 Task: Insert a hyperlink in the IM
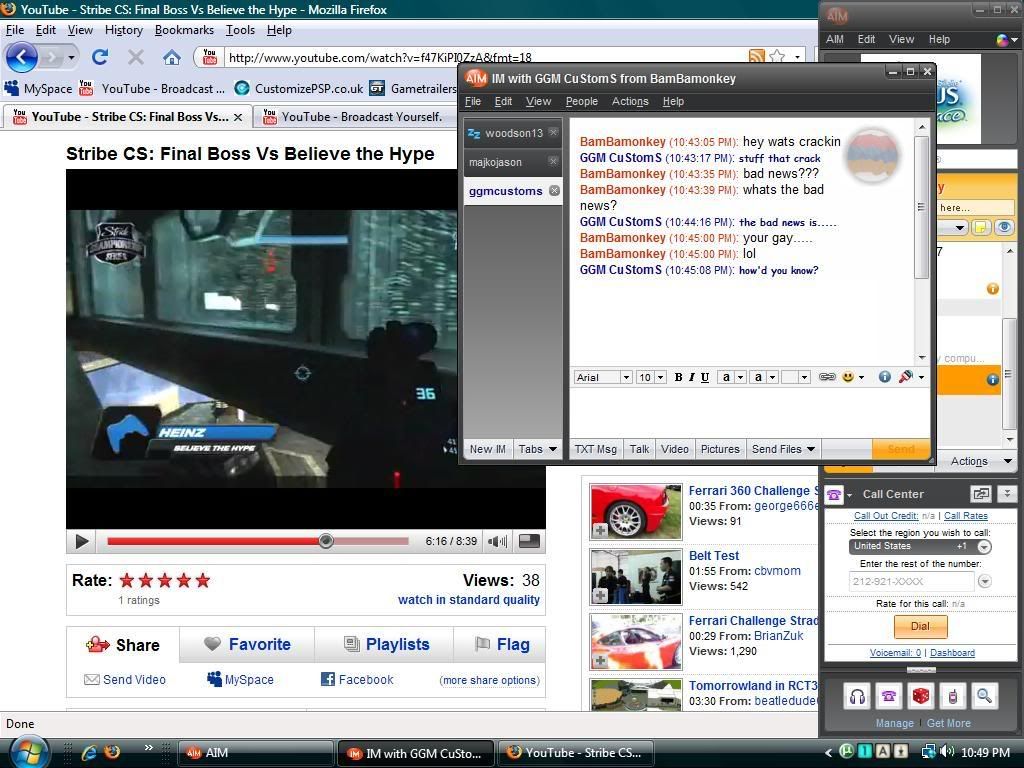(x=827, y=377)
